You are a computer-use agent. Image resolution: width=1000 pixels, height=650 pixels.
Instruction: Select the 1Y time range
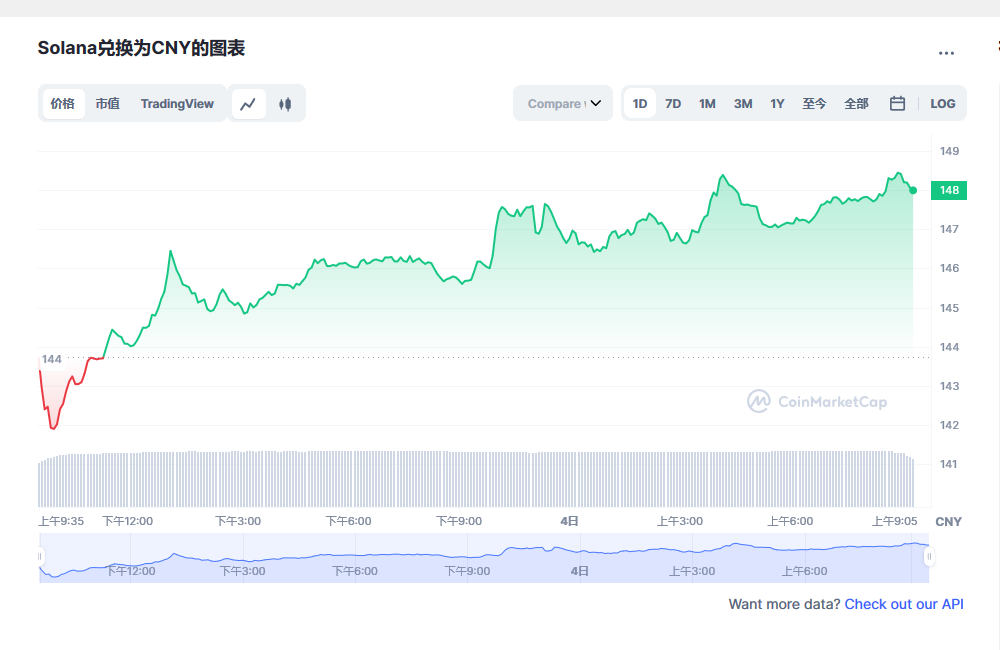[777, 103]
